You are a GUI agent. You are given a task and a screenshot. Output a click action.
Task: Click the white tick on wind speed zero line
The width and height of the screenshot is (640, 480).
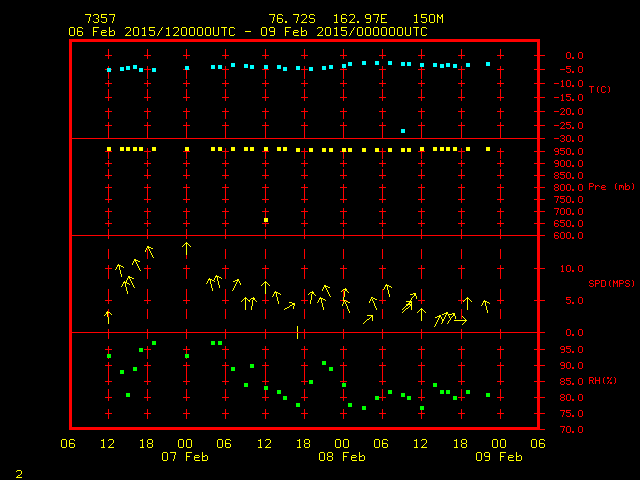297,331
